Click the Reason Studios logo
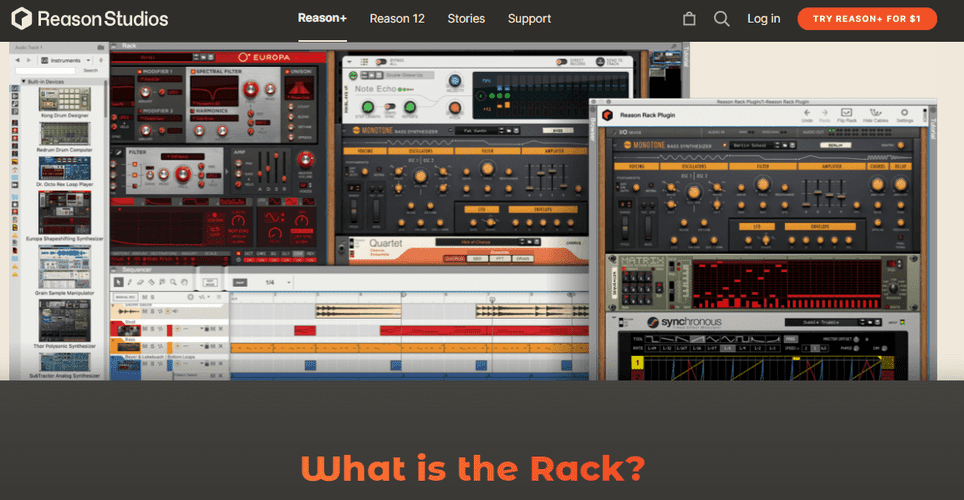 pyautogui.click(x=90, y=18)
